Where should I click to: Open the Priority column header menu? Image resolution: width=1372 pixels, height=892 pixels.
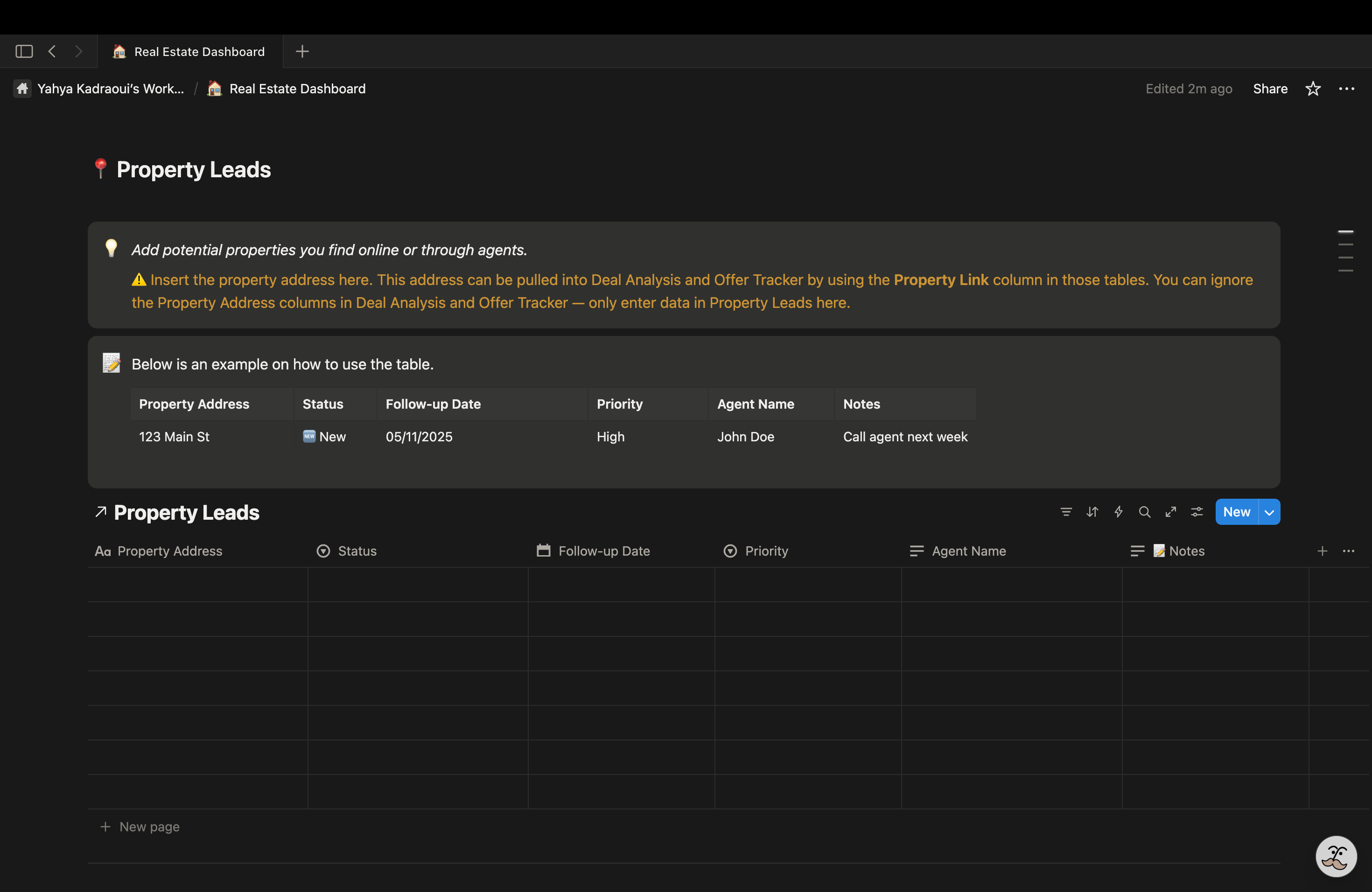765,551
